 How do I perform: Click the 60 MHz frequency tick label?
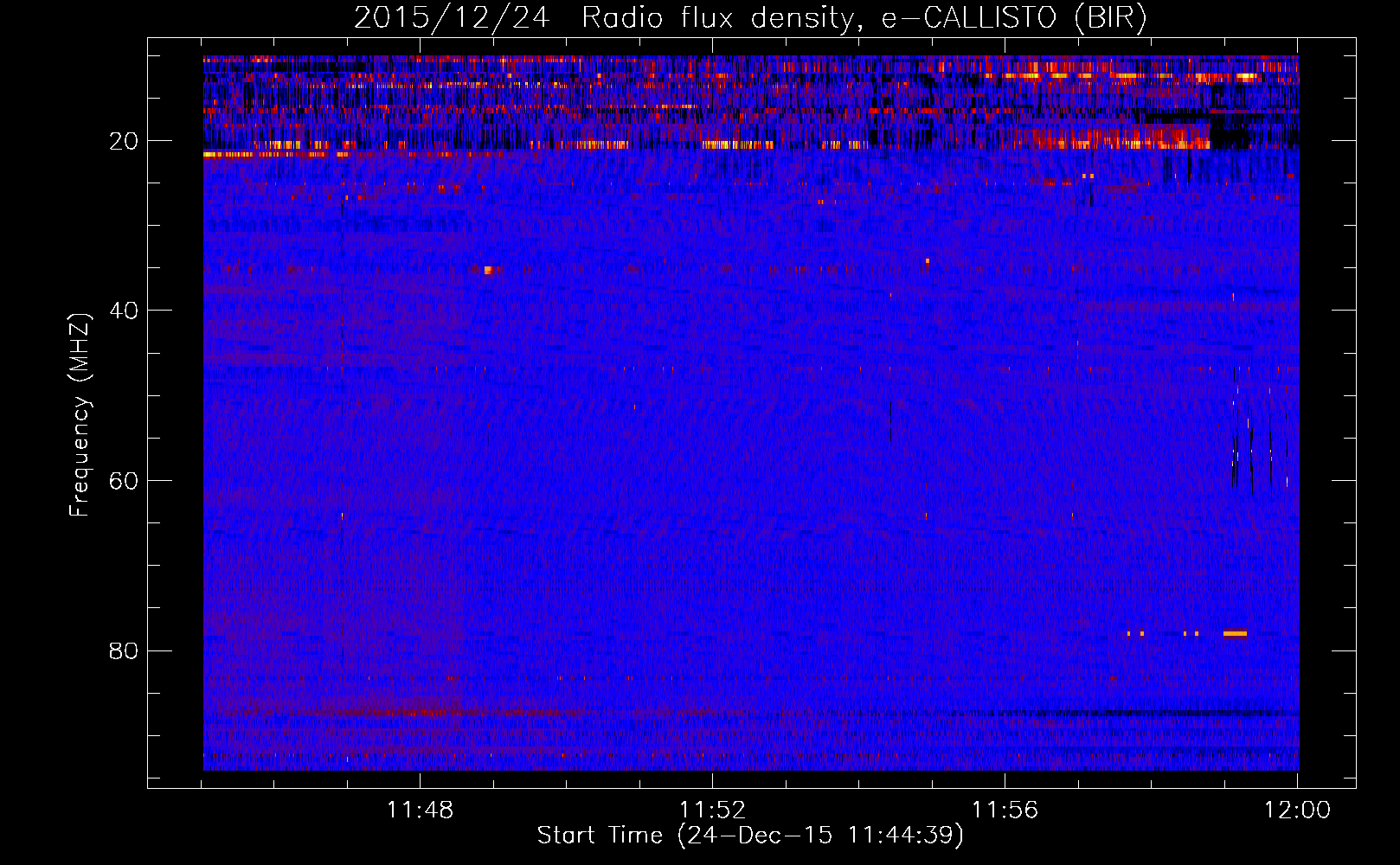tap(124, 481)
